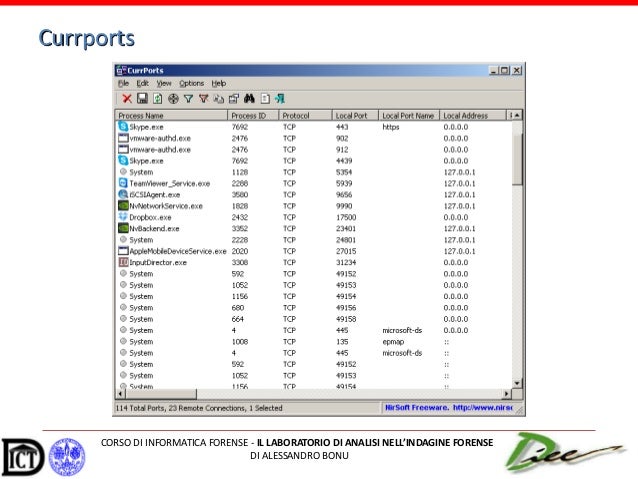Select the Dropbox.exe process name
The width and height of the screenshot is (638, 479).
pos(150,217)
